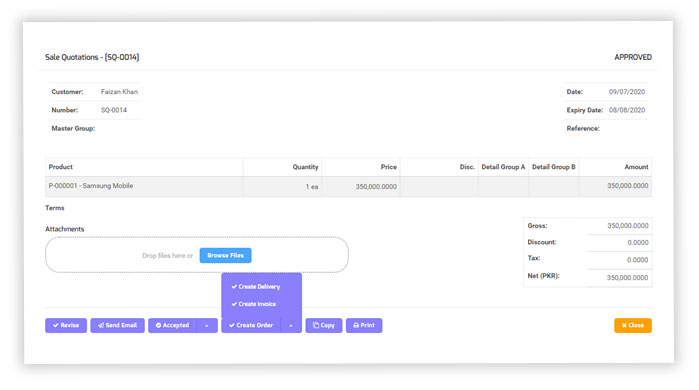Open the Accepted button's dropdown arrow
The image size is (699, 390).
tap(207, 325)
